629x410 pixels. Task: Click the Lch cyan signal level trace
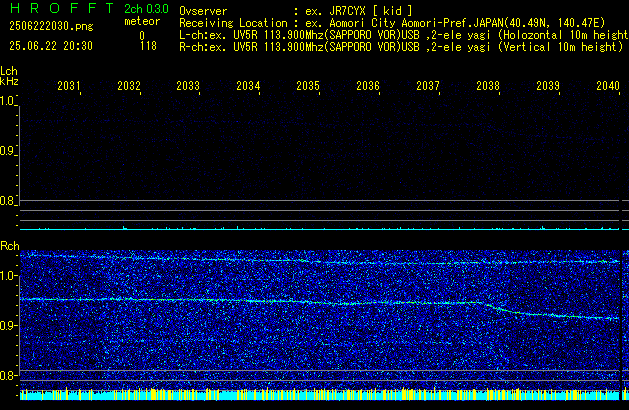point(320,228)
